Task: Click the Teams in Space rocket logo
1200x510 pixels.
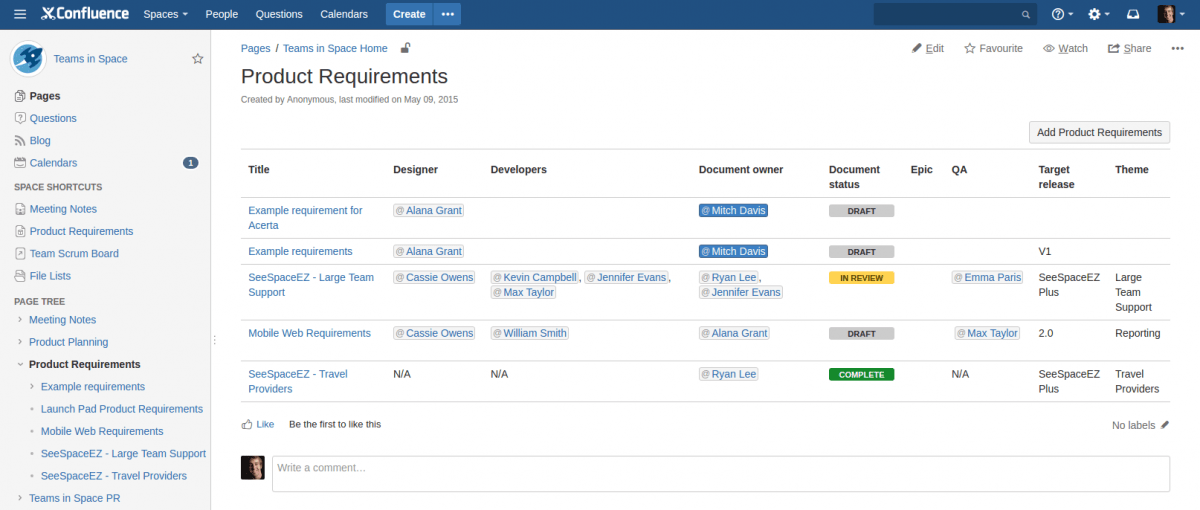Action: click(x=28, y=58)
